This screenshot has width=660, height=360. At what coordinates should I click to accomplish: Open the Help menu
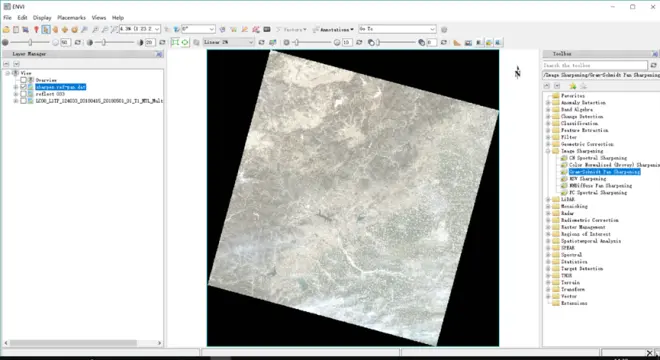click(118, 18)
